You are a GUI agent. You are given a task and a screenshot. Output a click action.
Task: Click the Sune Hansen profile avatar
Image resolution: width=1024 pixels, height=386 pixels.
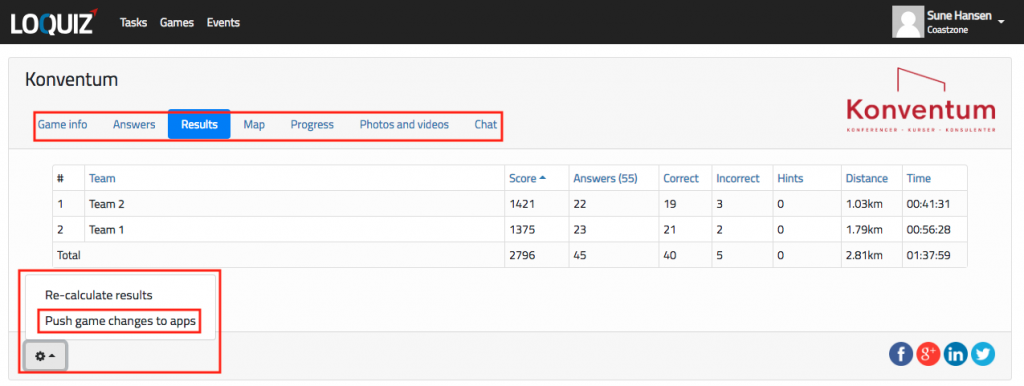pos(908,22)
